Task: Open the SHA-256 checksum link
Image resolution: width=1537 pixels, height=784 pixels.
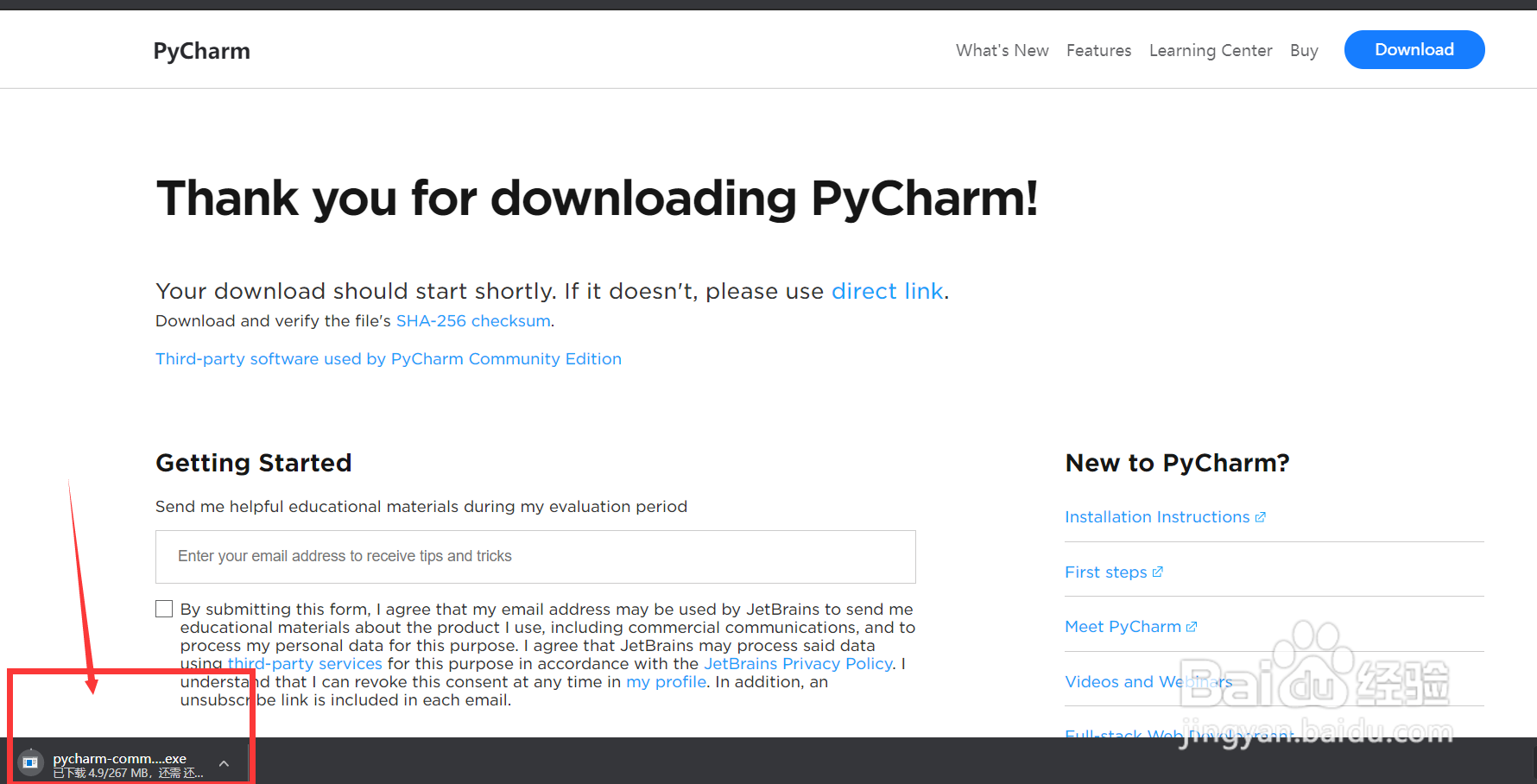Action: click(473, 321)
